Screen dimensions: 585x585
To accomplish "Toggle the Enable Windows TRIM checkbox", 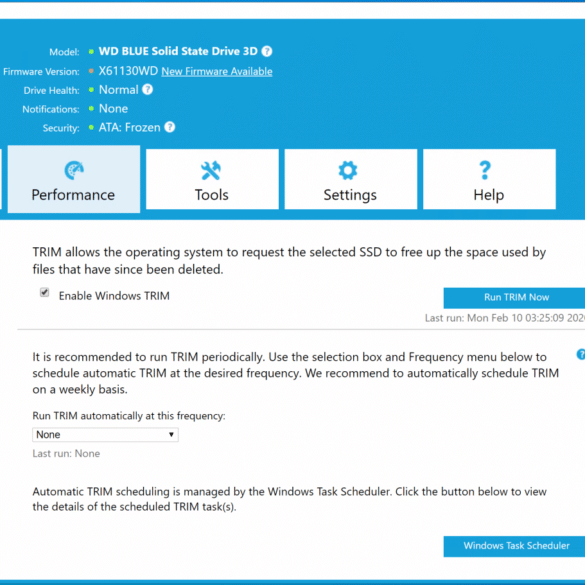I will pos(44,292).
